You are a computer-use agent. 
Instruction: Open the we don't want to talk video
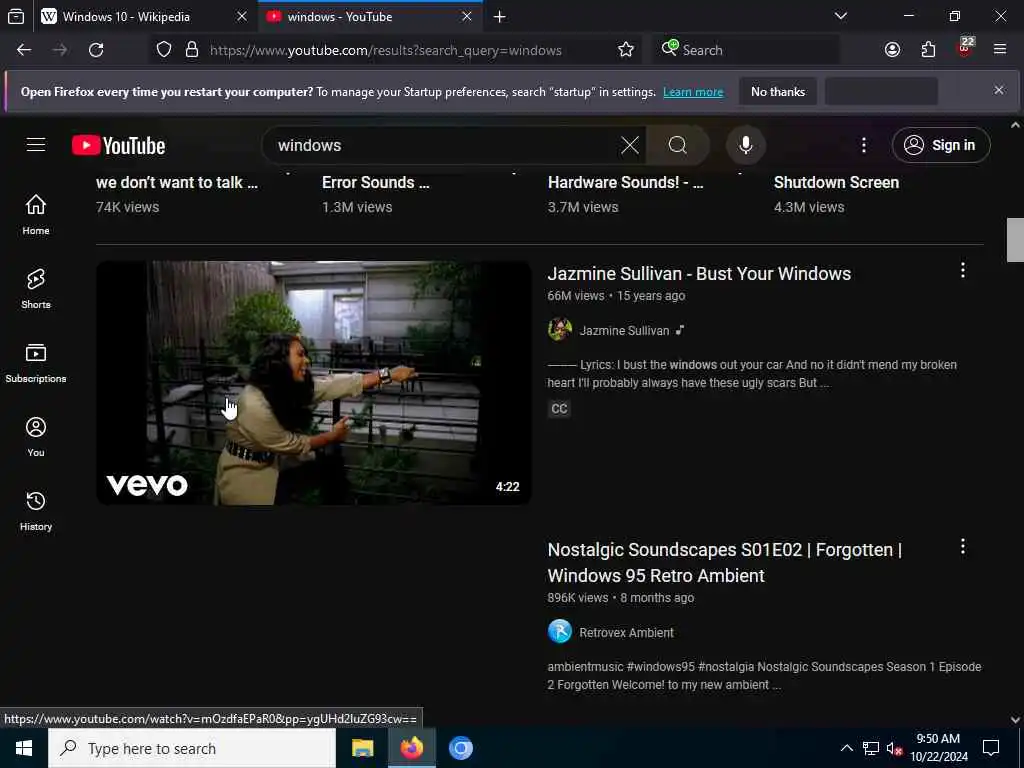[176, 182]
